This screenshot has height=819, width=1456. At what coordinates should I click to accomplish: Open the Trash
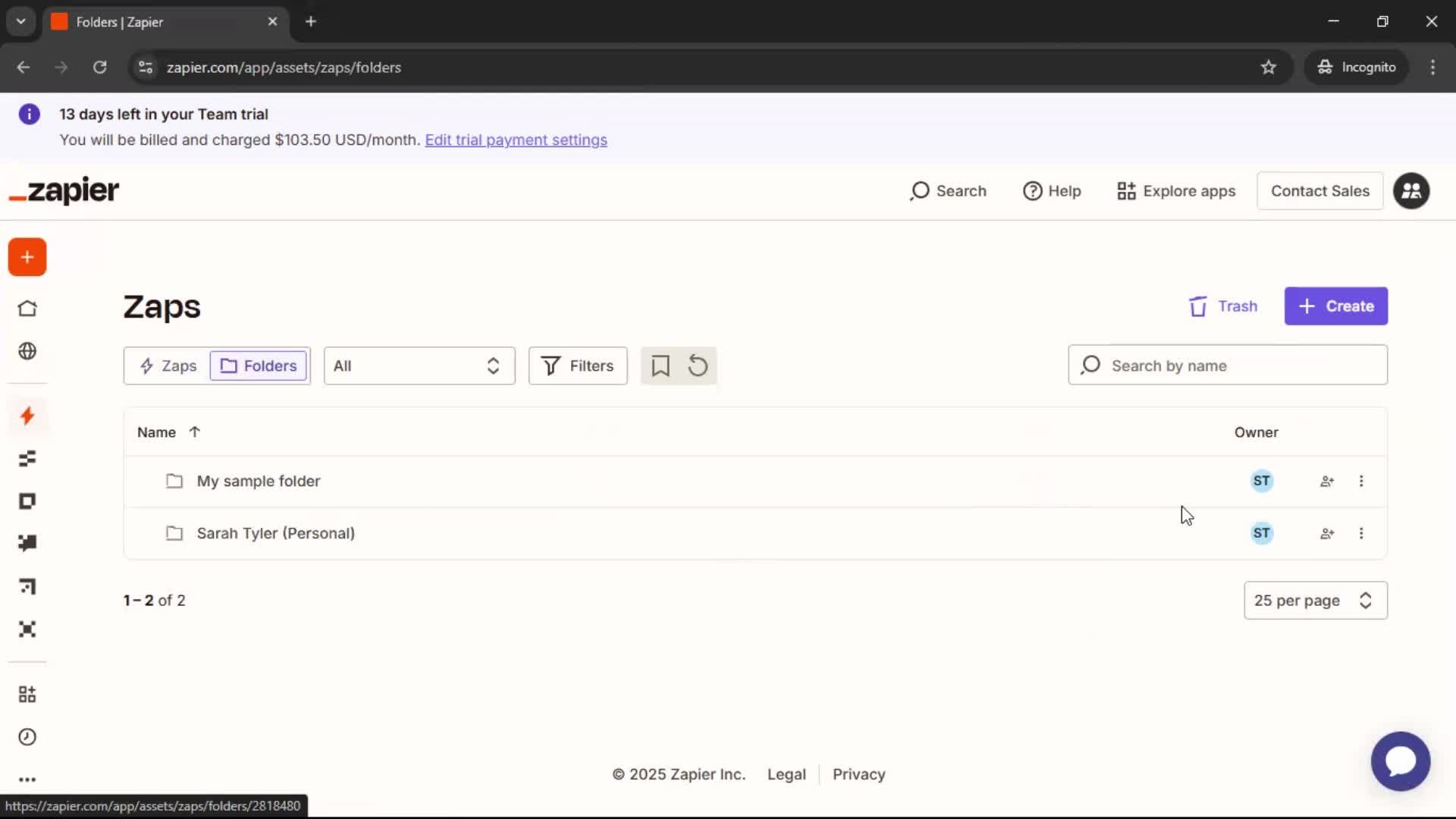click(x=1222, y=306)
